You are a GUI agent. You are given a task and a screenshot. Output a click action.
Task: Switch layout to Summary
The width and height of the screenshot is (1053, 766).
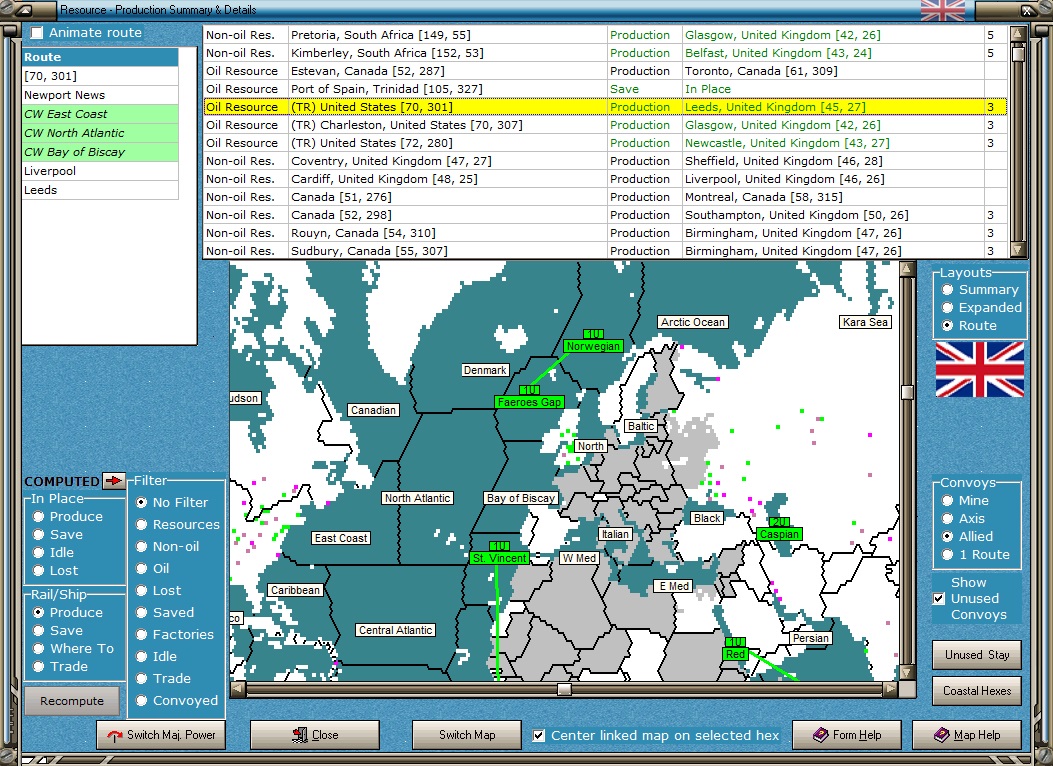pyautogui.click(x=947, y=290)
